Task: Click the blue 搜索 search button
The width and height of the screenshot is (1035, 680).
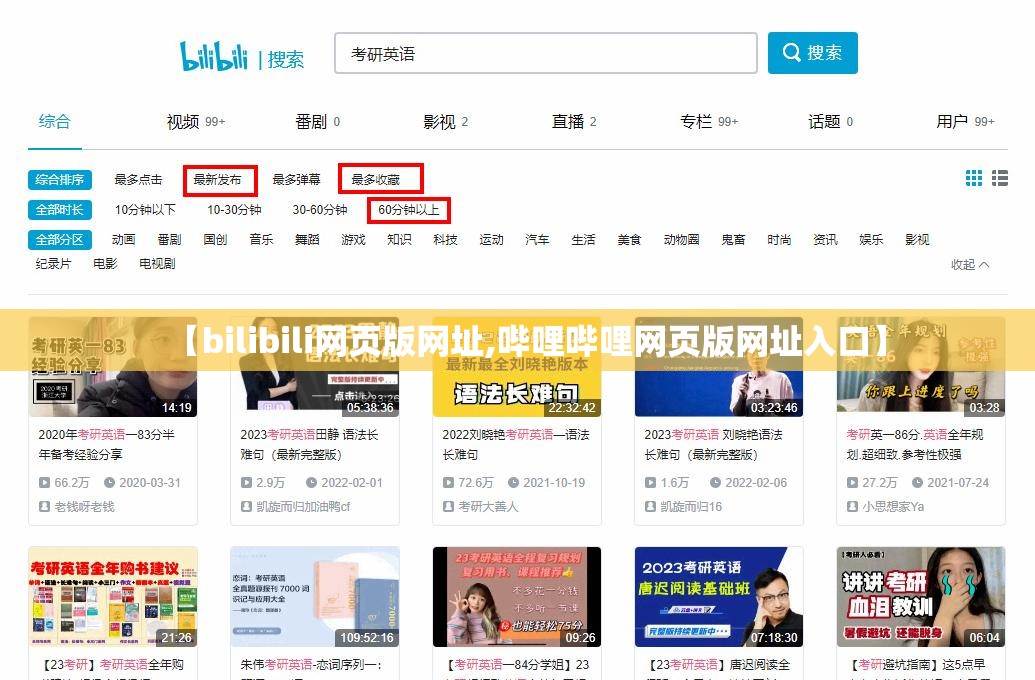Action: coord(813,53)
